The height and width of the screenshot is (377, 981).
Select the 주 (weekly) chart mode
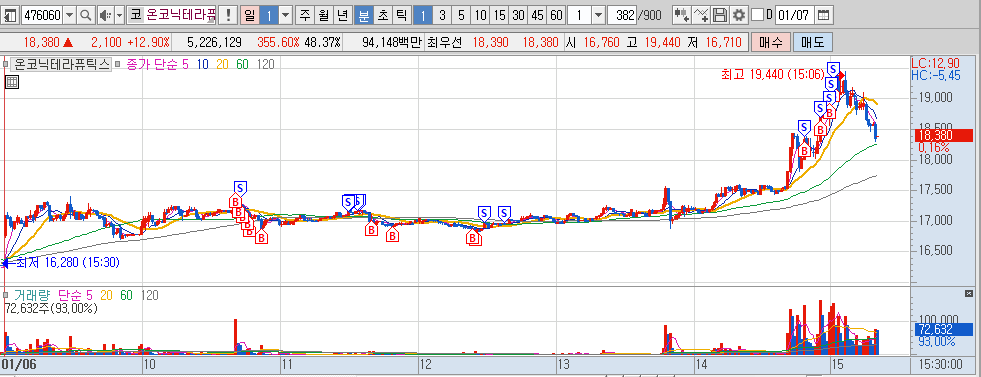(305, 14)
